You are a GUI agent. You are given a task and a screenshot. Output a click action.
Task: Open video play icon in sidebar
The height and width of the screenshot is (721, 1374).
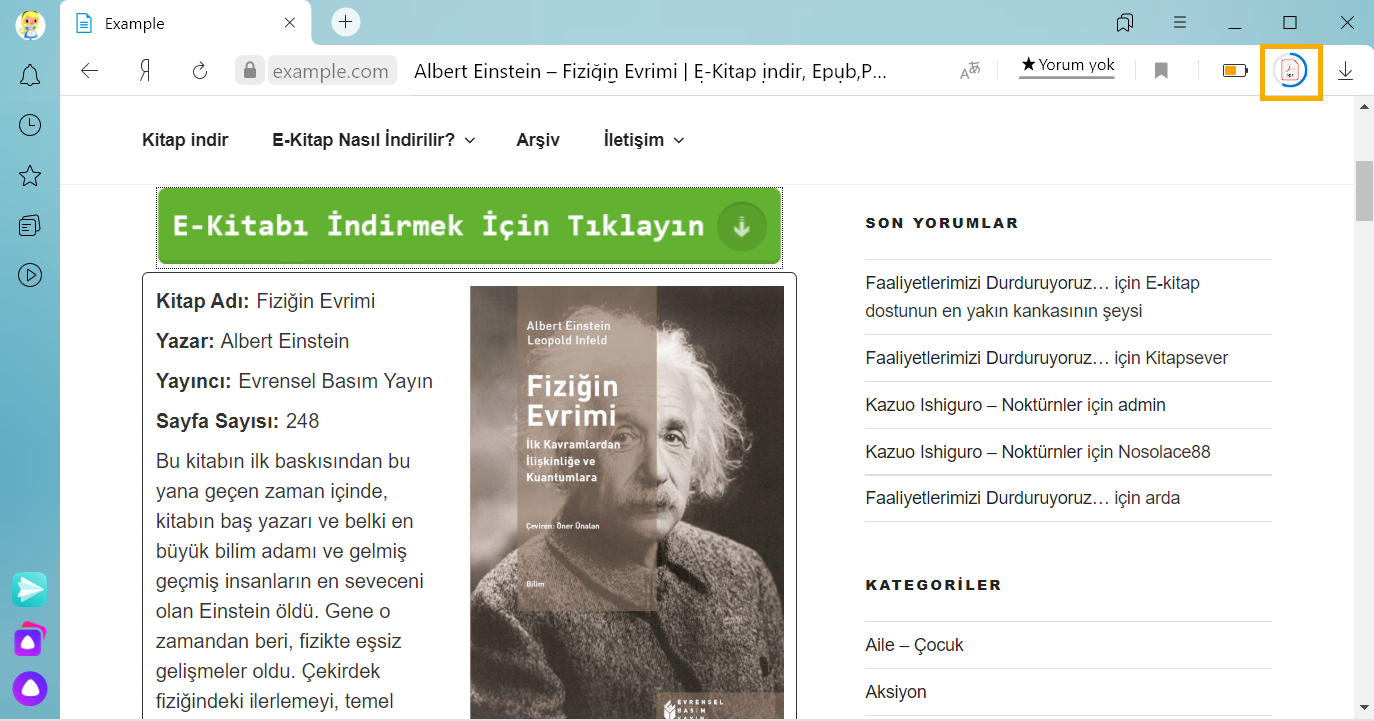30,275
